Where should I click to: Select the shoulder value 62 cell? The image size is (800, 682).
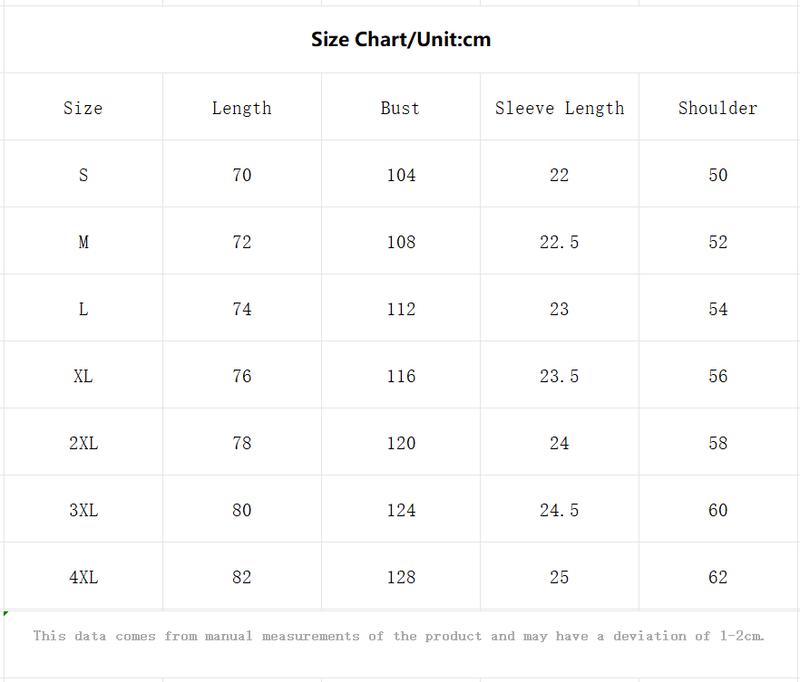[x=718, y=576]
